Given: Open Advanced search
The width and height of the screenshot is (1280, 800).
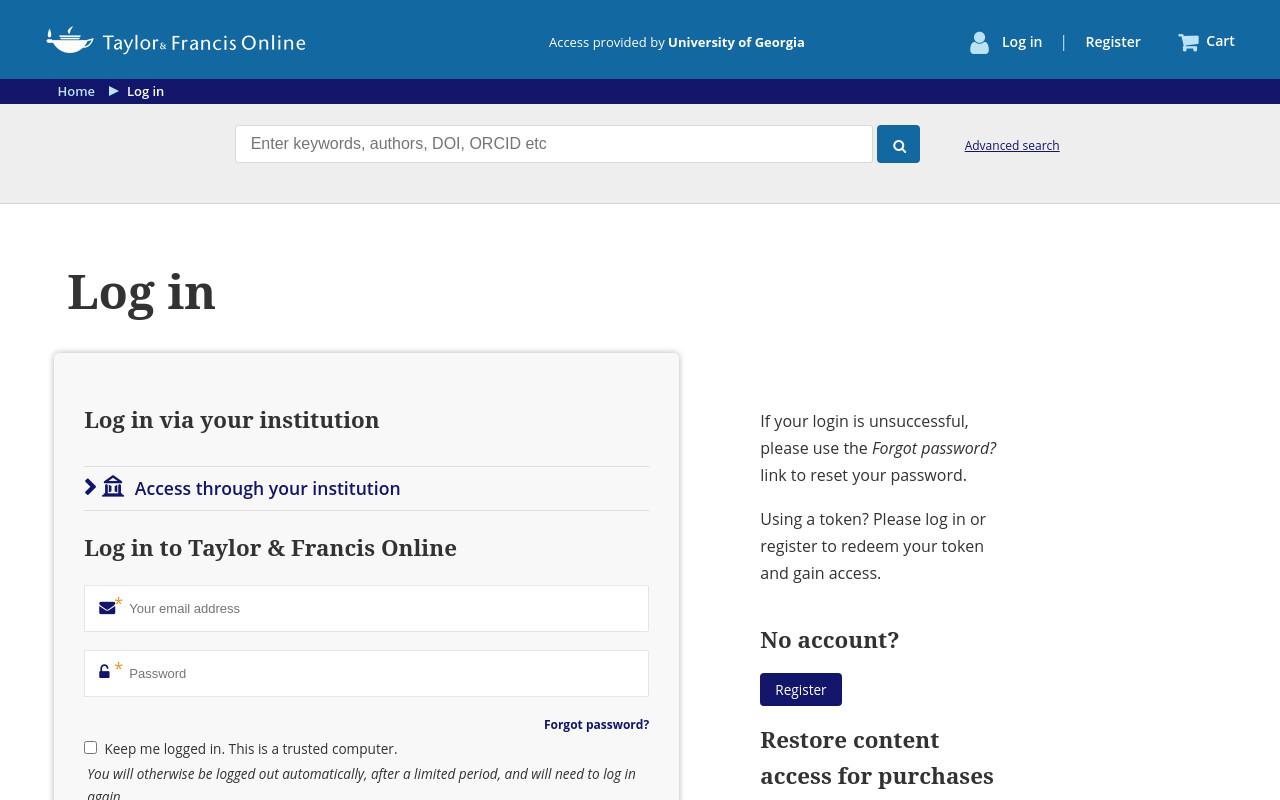Looking at the screenshot, I should click(1011, 146).
